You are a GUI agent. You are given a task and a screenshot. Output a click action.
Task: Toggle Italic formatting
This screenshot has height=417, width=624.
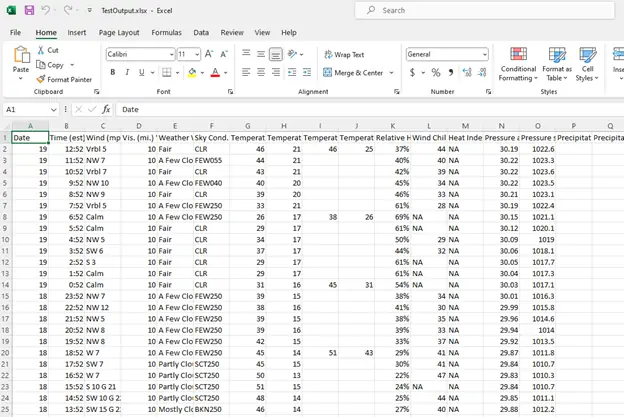click(x=127, y=72)
